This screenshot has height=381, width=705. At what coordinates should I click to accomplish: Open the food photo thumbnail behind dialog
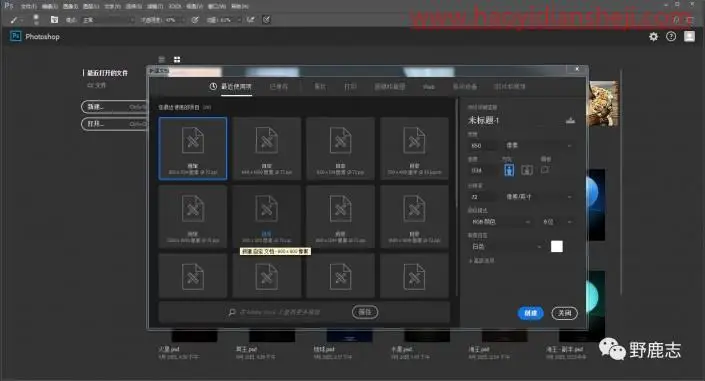click(x=603, y=104)
